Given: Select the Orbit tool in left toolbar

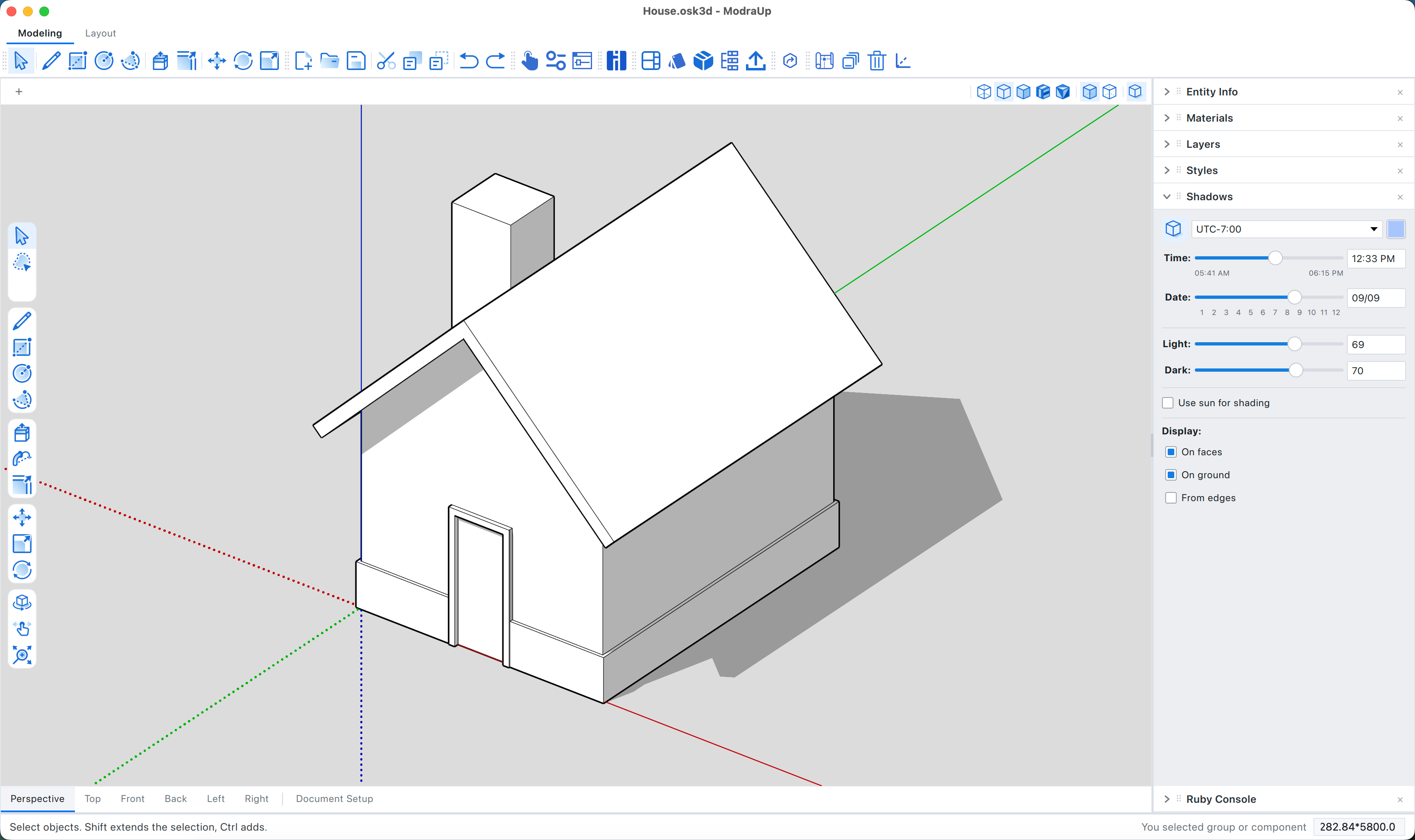Looking at the screenshot, I should click(22, 602).
